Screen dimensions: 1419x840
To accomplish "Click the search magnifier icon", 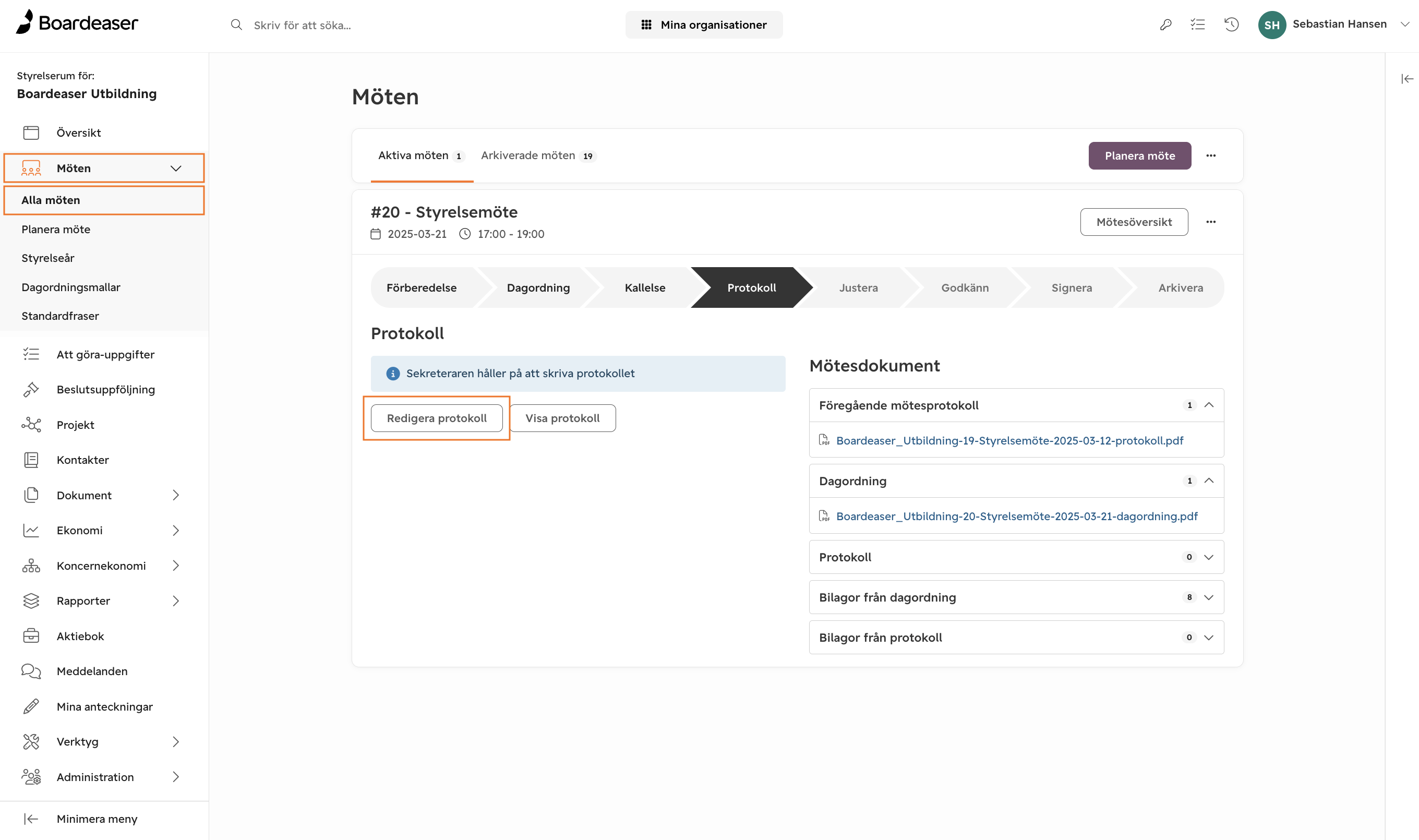I will pyautogui.click(x=237, y=25).
